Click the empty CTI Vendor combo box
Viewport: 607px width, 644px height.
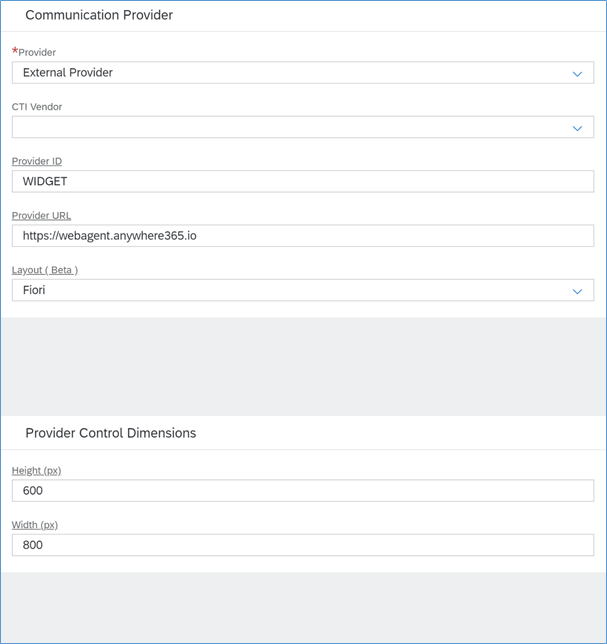click(303, 127)
